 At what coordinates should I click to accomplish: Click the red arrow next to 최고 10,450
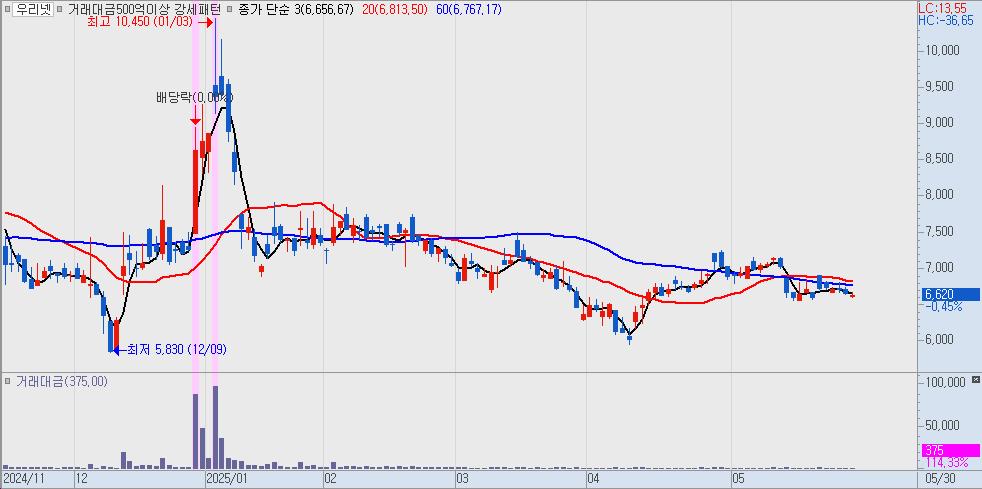coord(204,22)
